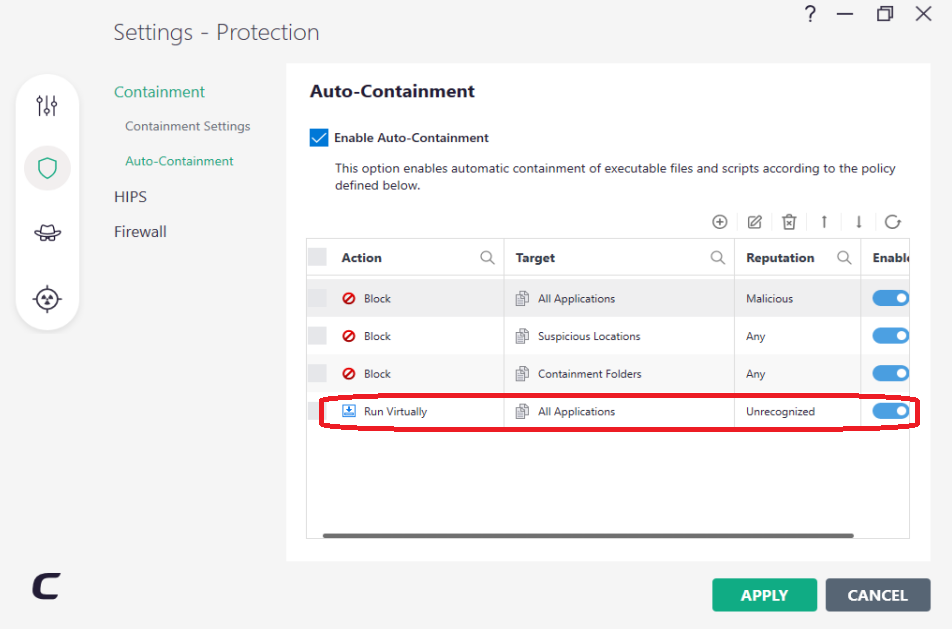
Task: Disable the Block Malicious rule toggle
Action: (890, 298)
